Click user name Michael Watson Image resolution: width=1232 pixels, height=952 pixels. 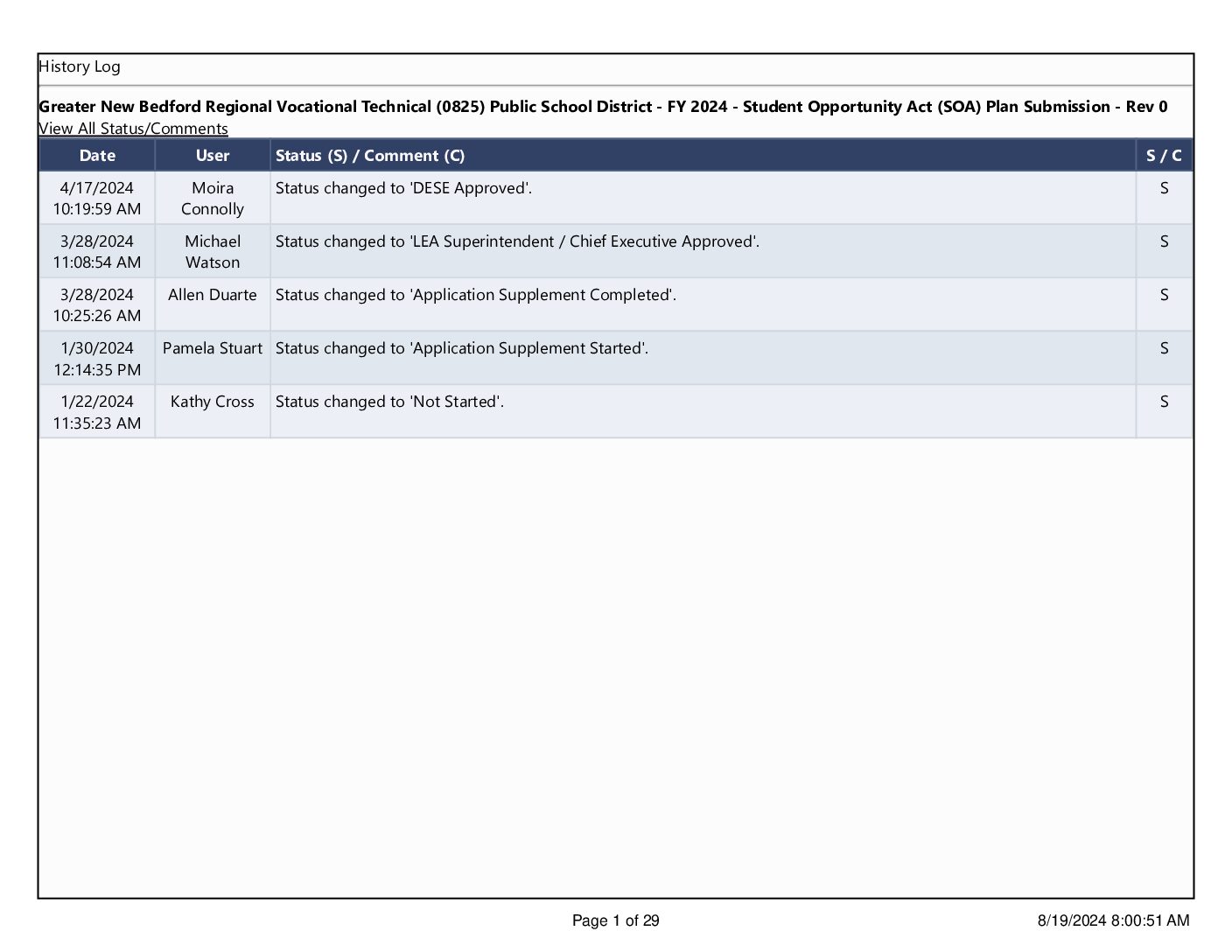213,252
